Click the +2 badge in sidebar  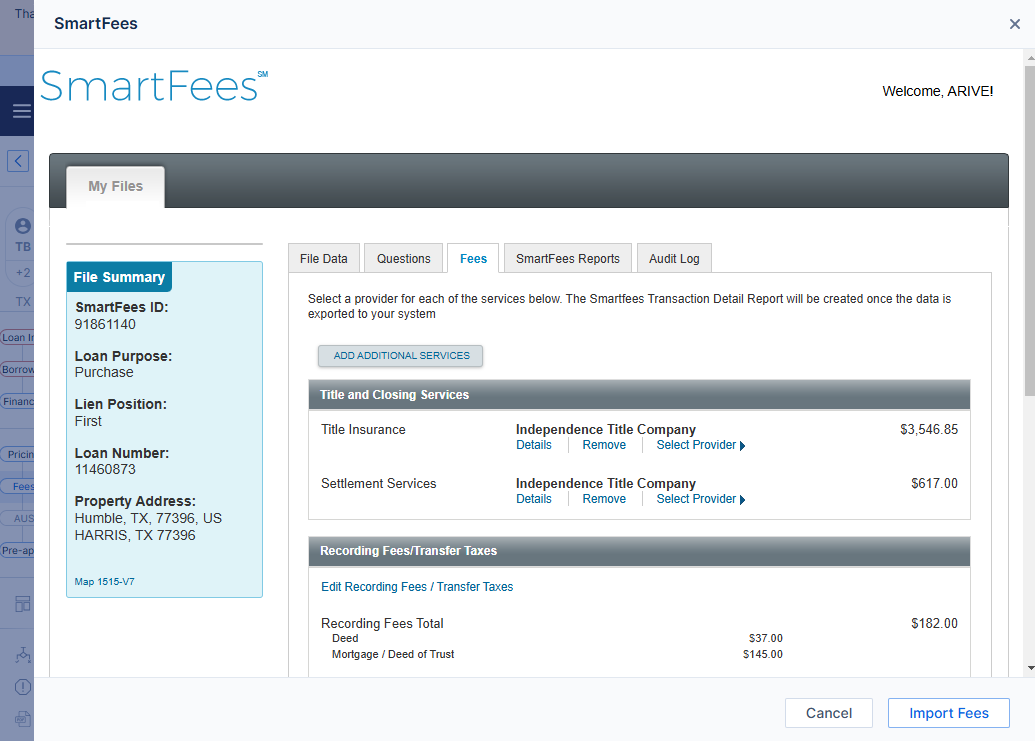point(23,273)
